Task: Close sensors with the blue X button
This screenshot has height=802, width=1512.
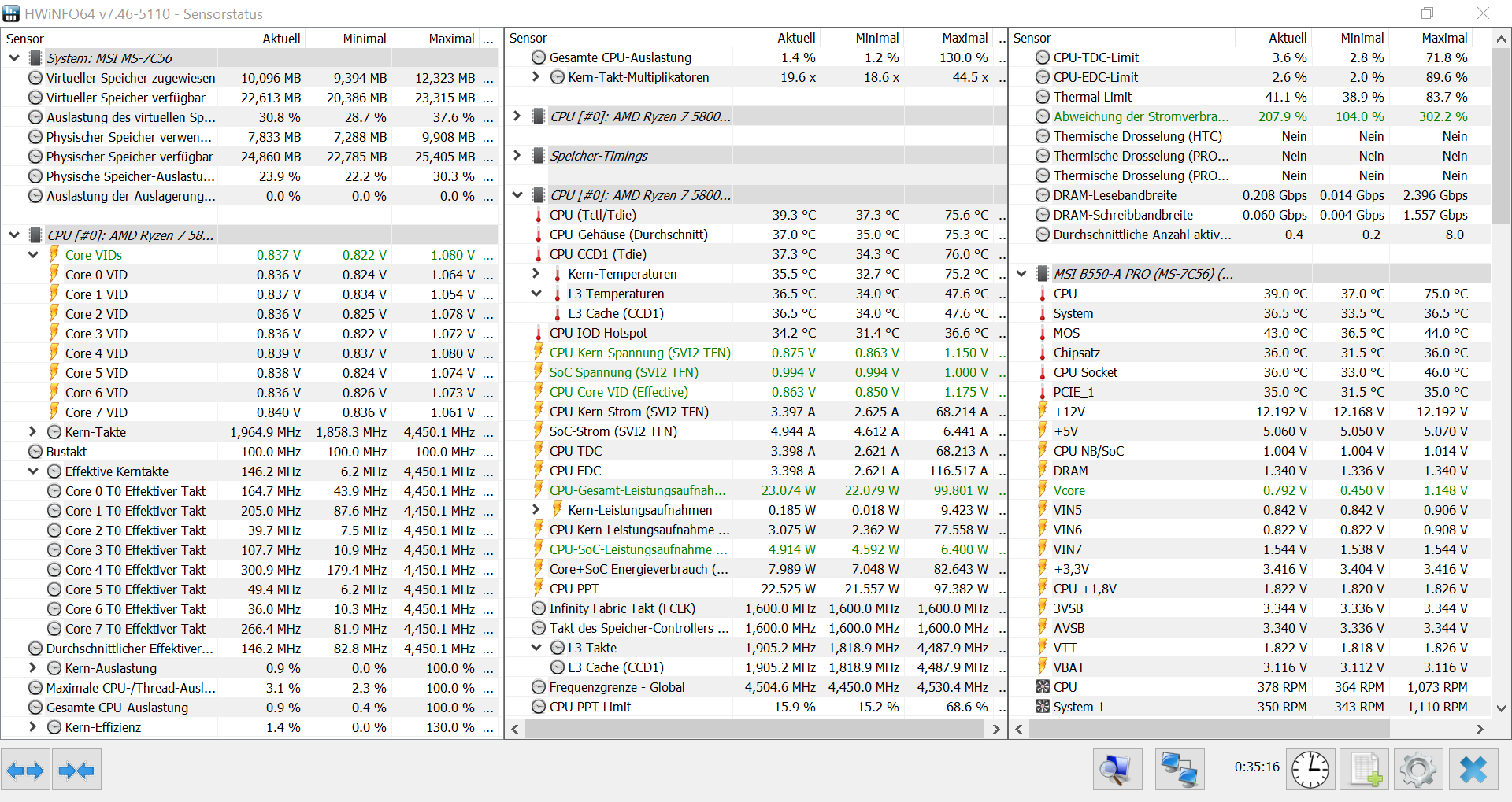Action: [1473, 770]
